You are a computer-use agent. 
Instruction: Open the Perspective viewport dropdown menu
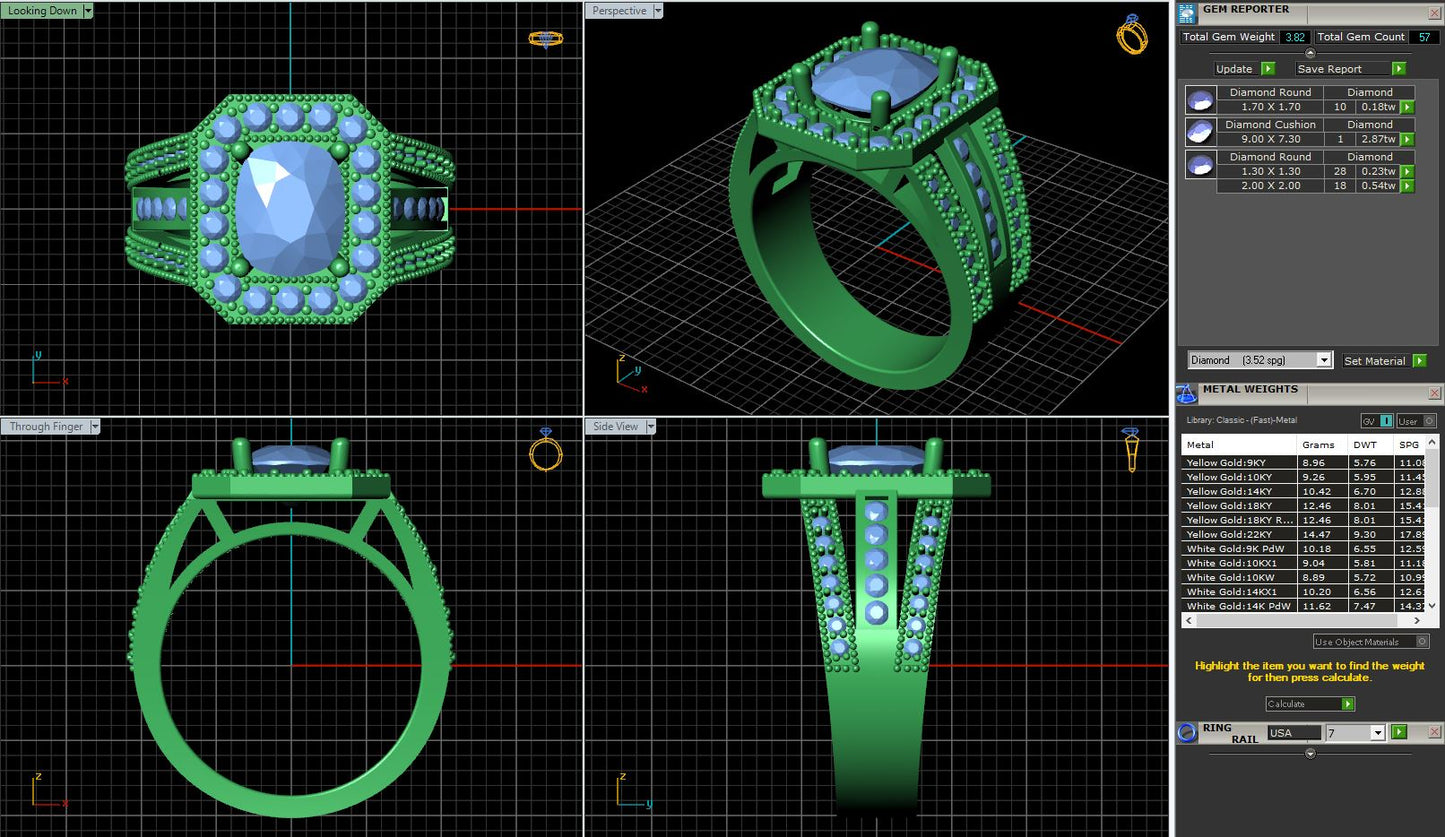(x=657, y=11)
